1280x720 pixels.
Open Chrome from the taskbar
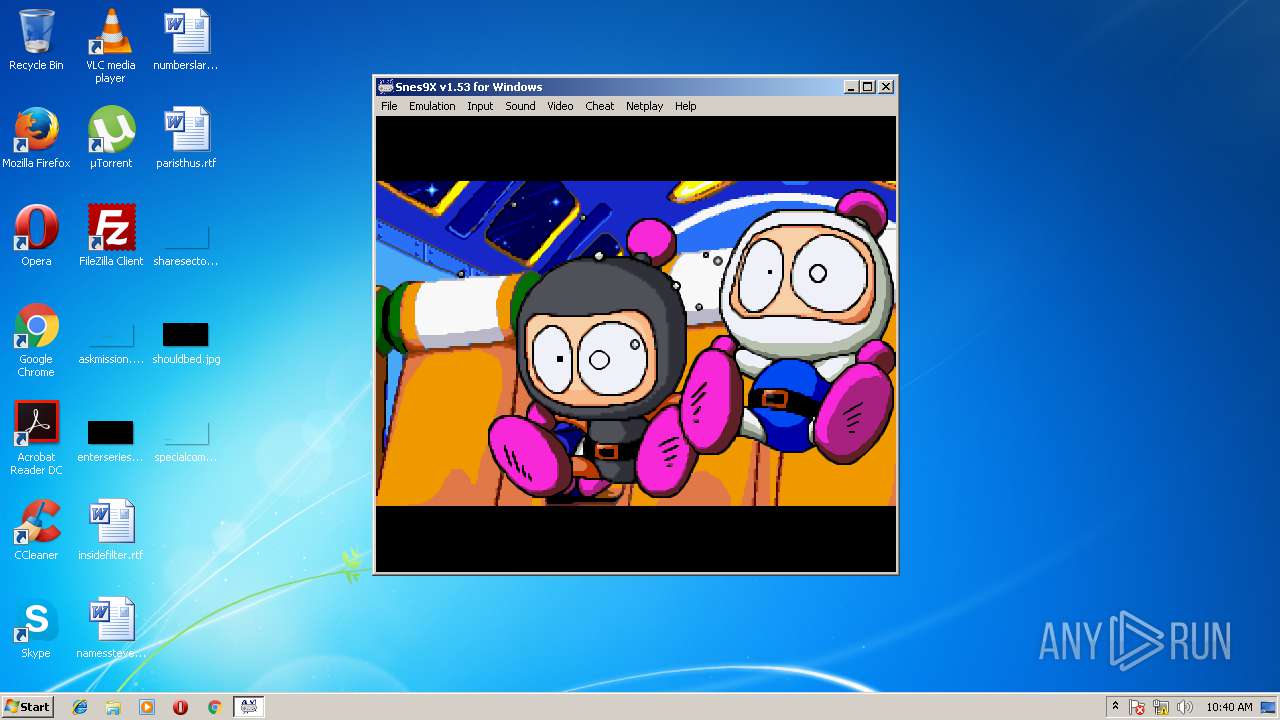pos(214,707)
